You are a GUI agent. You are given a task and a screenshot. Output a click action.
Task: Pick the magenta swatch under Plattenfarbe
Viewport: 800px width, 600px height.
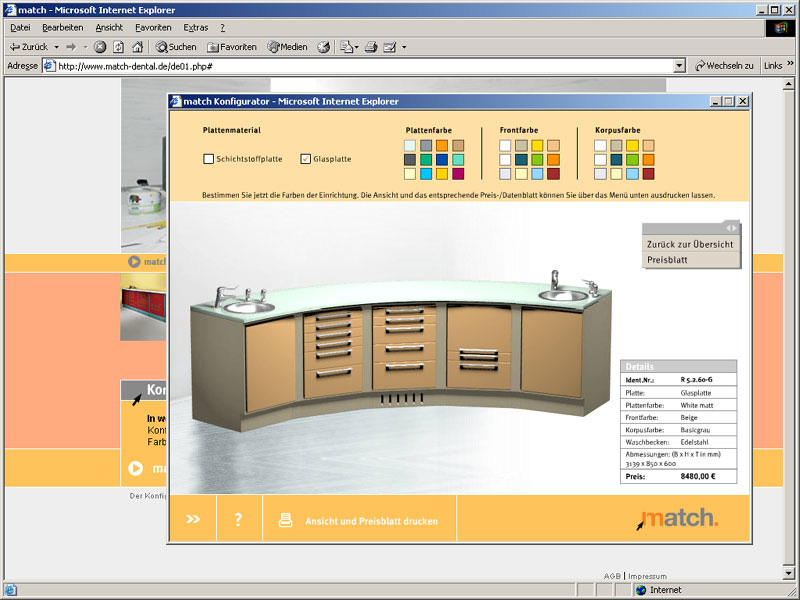click(x=457, y=174)
